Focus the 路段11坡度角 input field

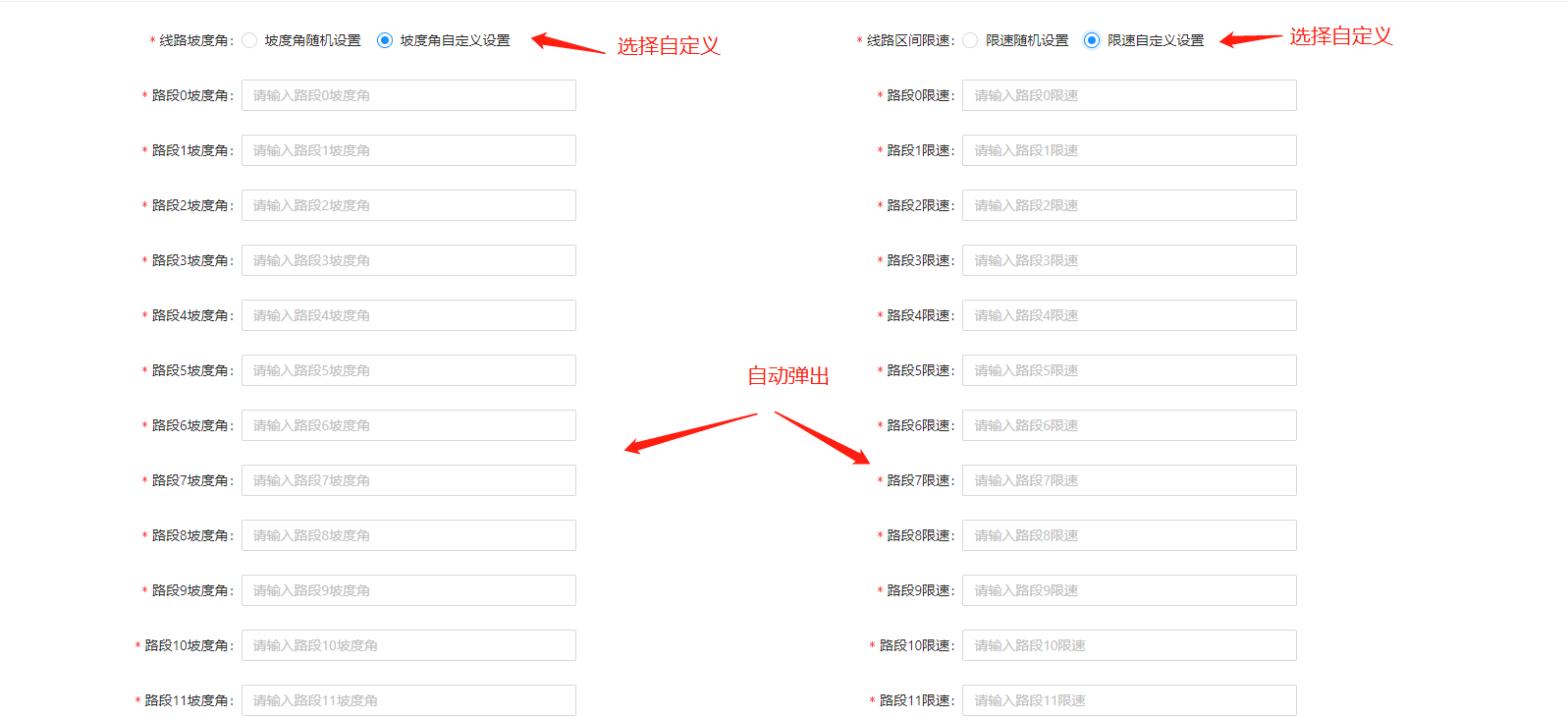tap(408, 700)
